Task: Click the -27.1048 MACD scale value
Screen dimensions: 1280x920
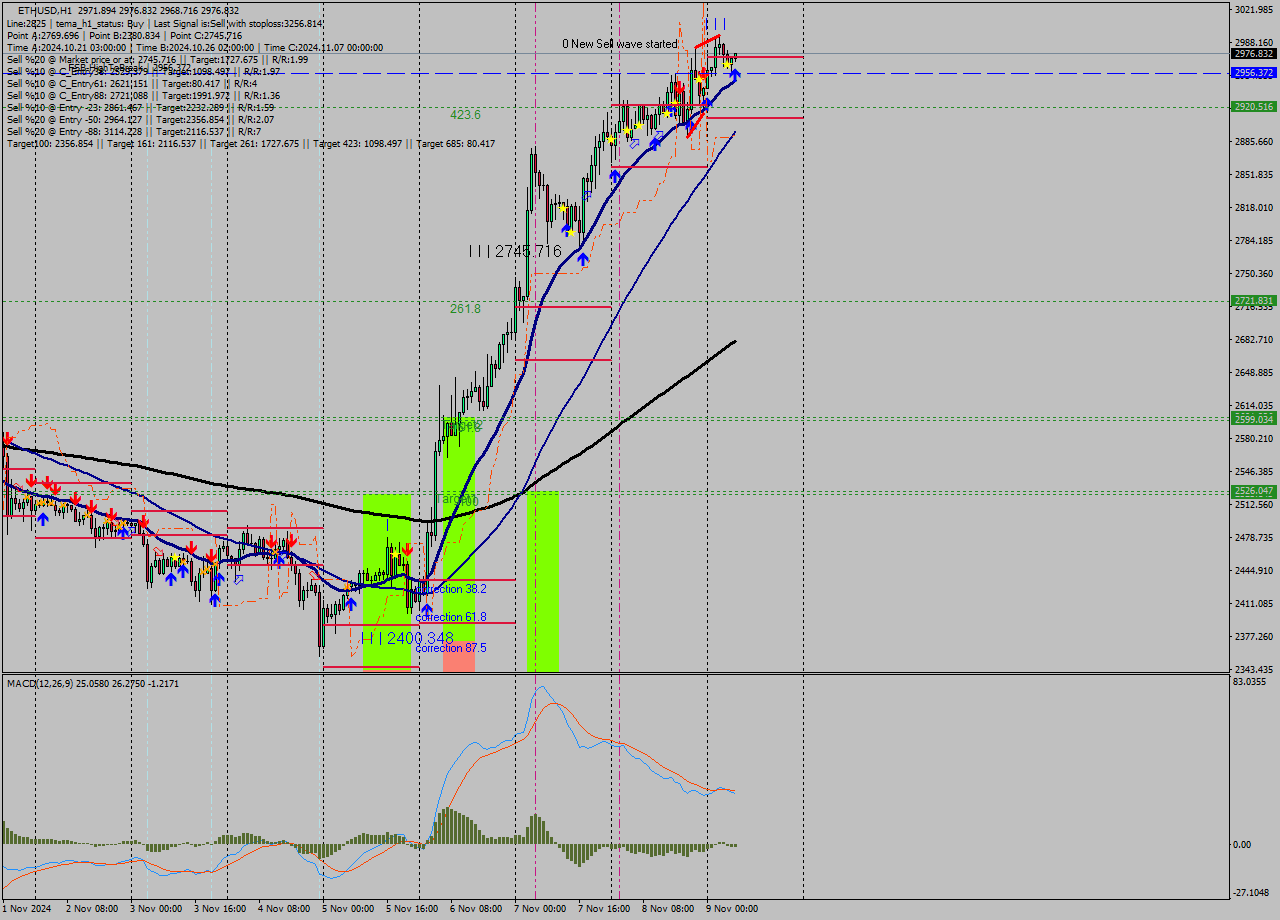Action: [x=1252, y=893]
